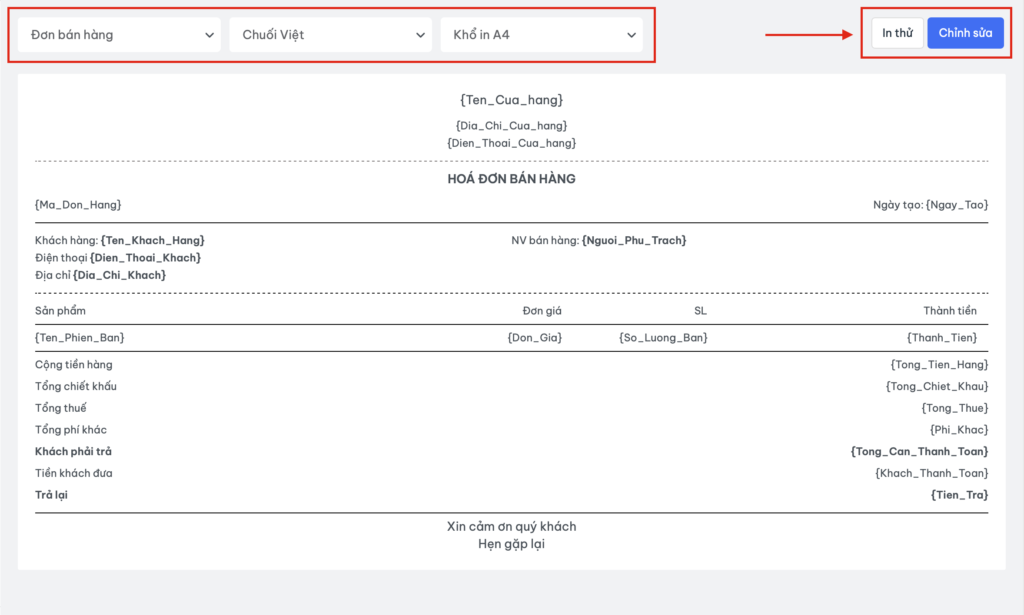Click the HOÁ ĐƠN BÁN HÀNG title
This screenshot has width=1024, height=615.
[511, 179]
